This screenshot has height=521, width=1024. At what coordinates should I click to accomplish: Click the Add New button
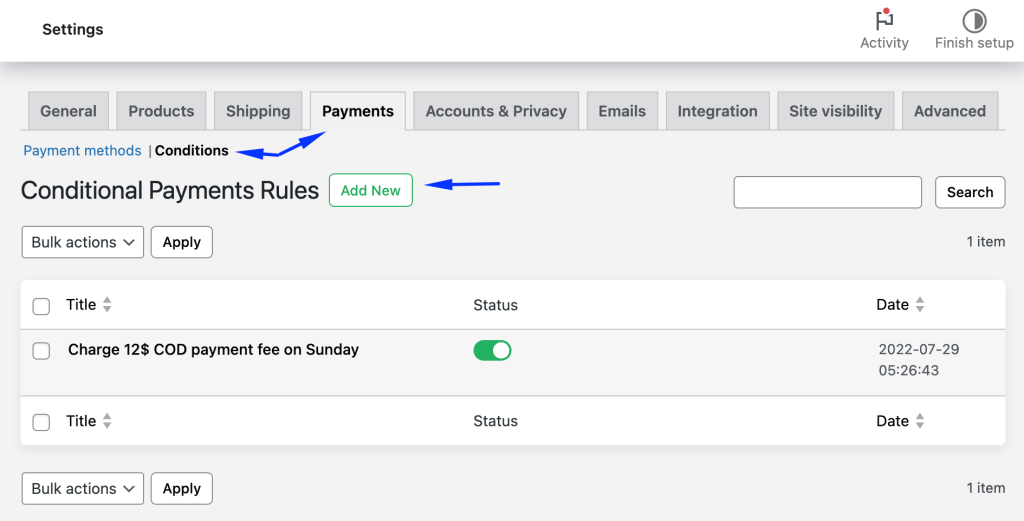[371, 190]
